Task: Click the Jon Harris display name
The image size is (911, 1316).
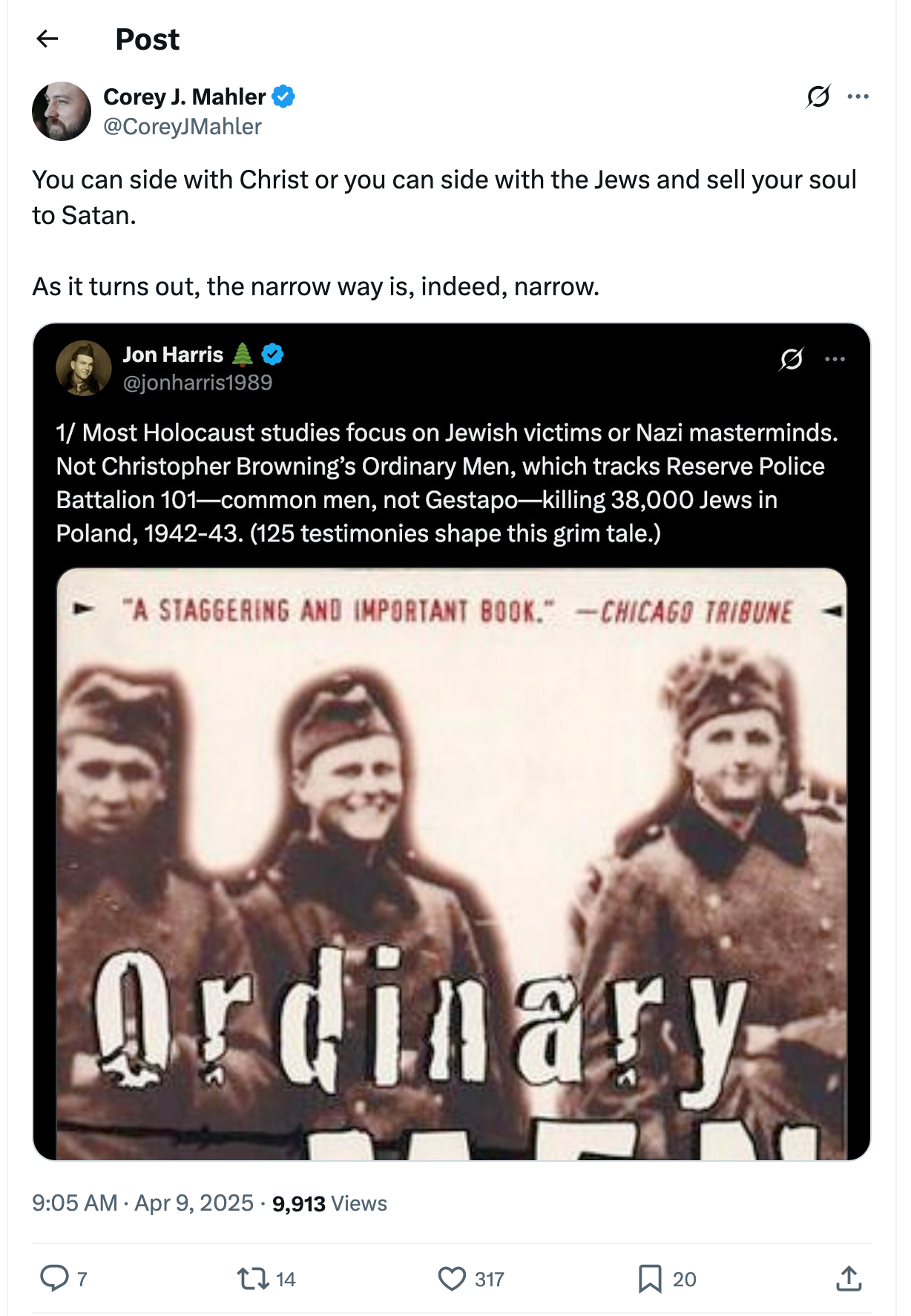Action: [x=173, y=355]
